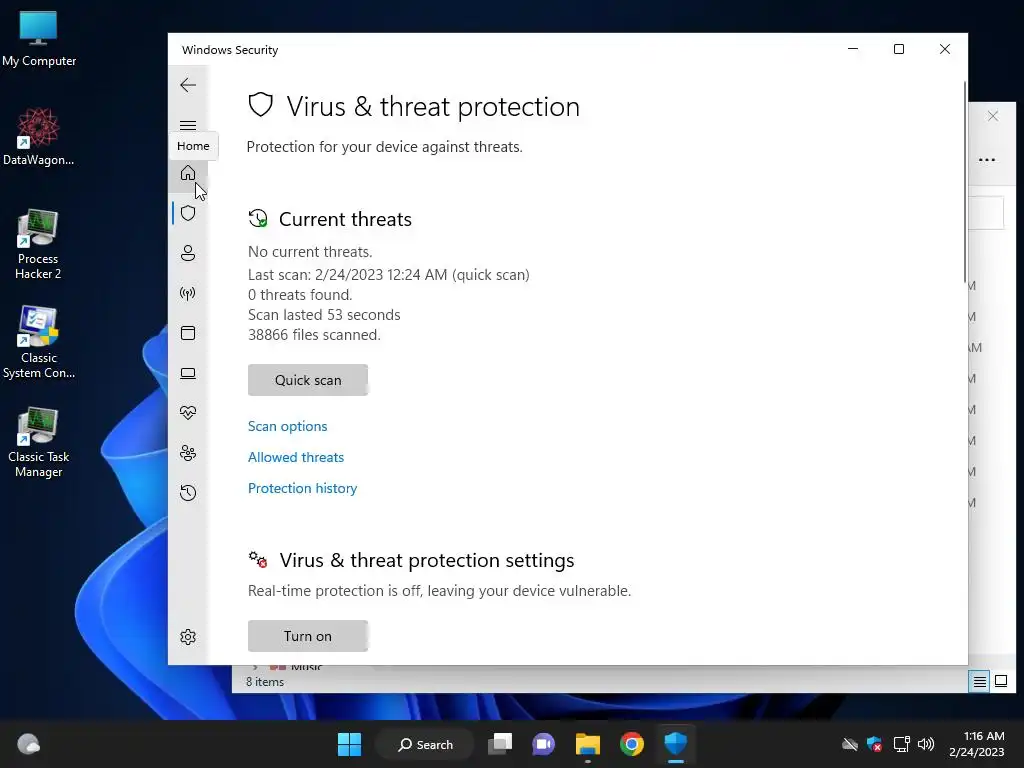Select the DataWagon desktop shortcut

(39, 137)
